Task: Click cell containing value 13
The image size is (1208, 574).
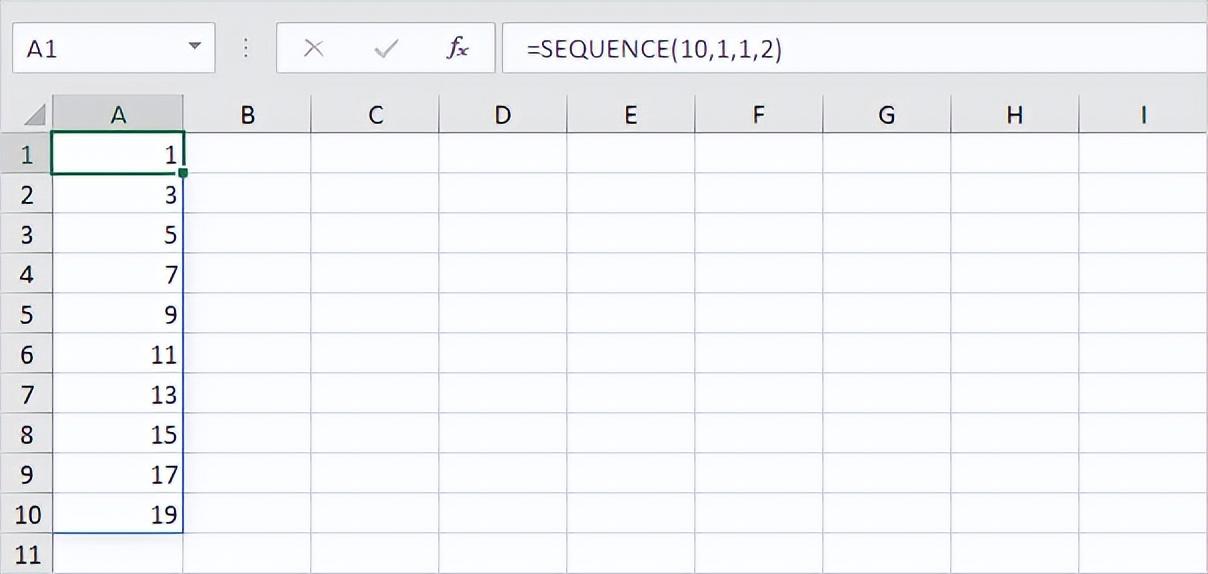Action: pyautogui.click(x=118, y=394)
